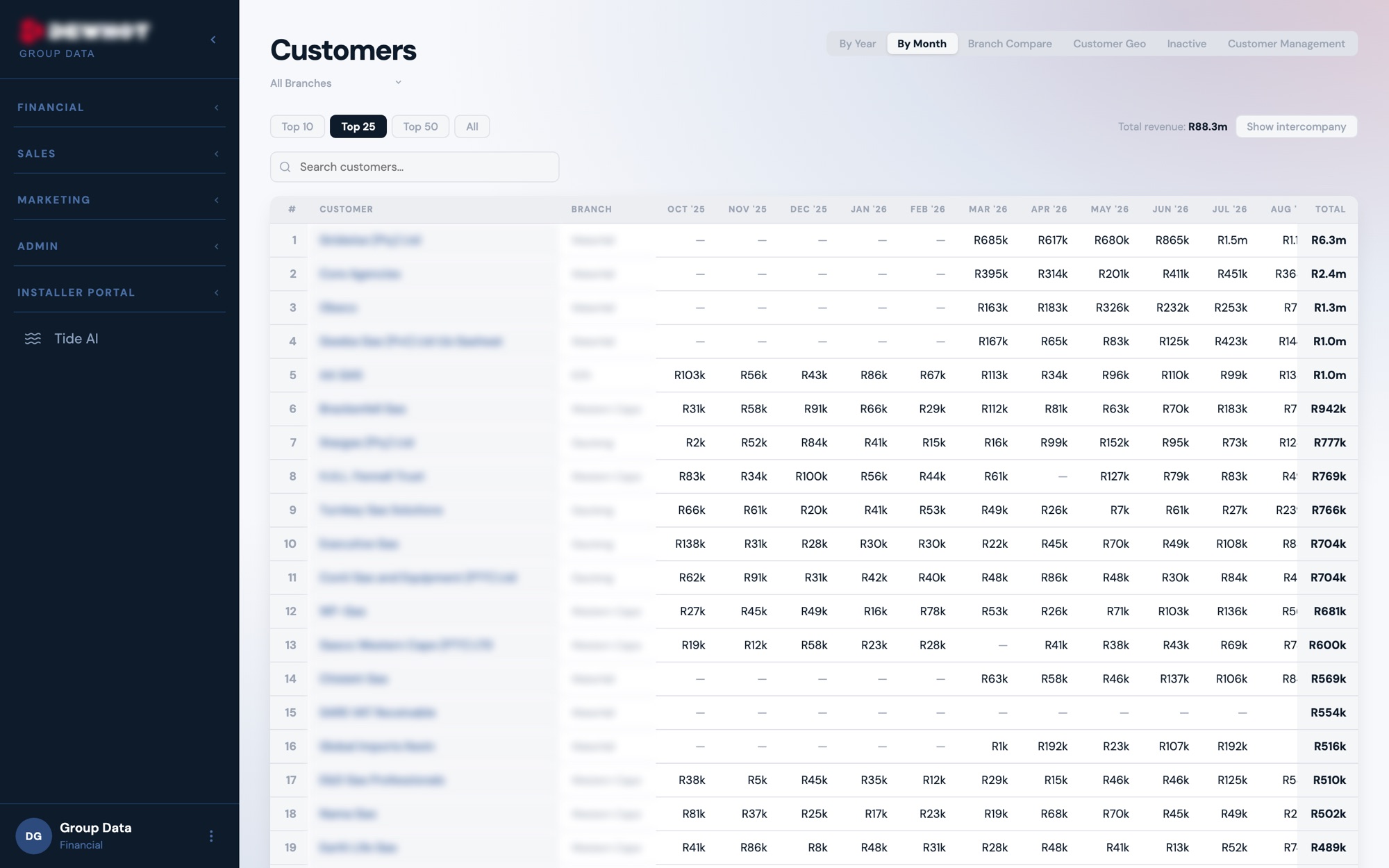The image size is (1389, 868).
Task: Click the R6.3m total in row 1
Action: (1329, 240)
